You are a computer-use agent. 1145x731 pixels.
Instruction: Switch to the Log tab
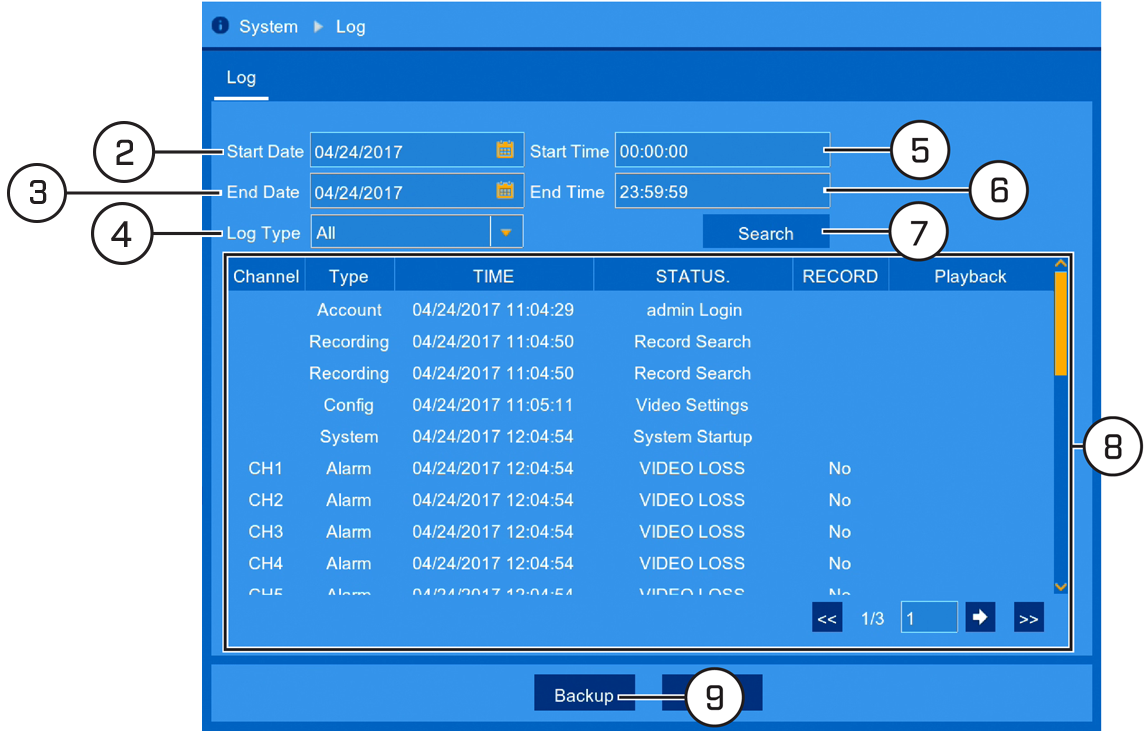click(x=241, y=78)
